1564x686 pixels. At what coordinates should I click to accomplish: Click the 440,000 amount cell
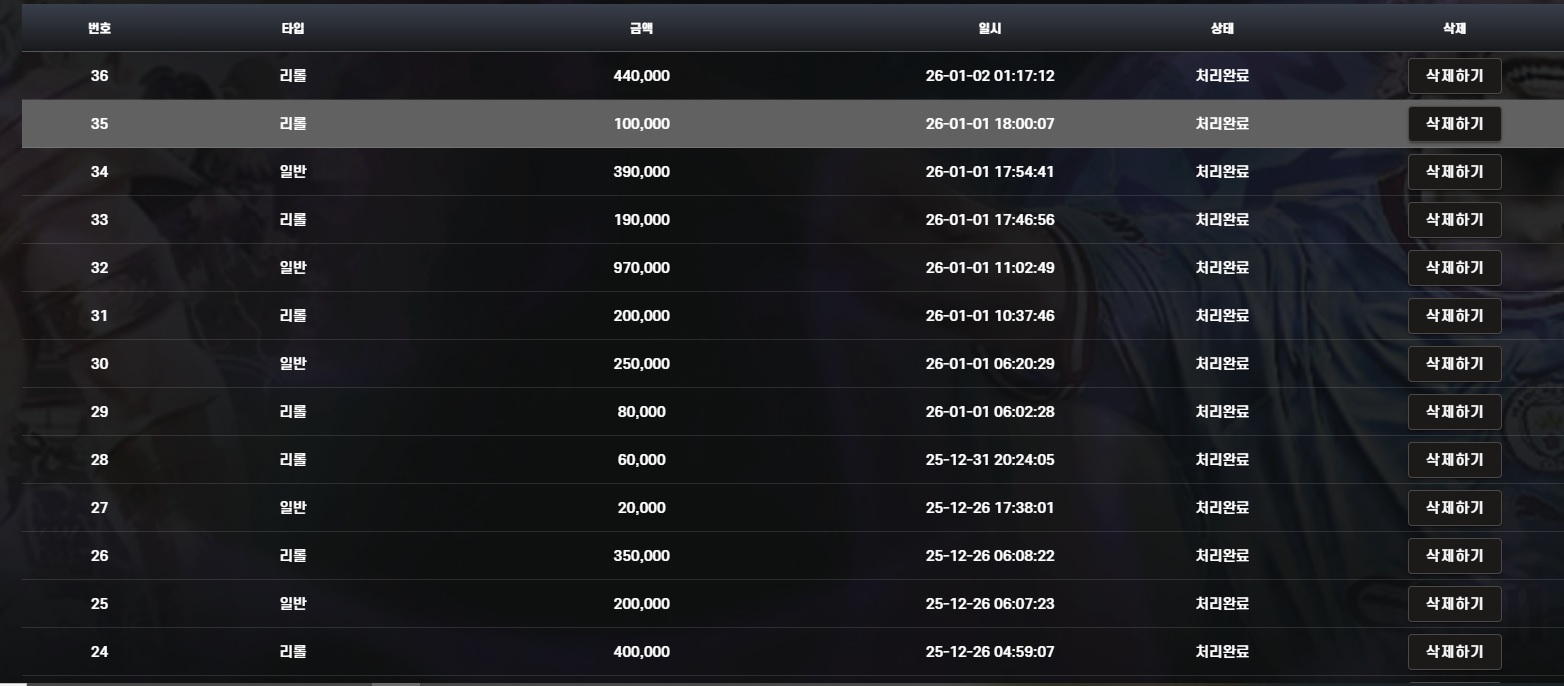[641, 76]
